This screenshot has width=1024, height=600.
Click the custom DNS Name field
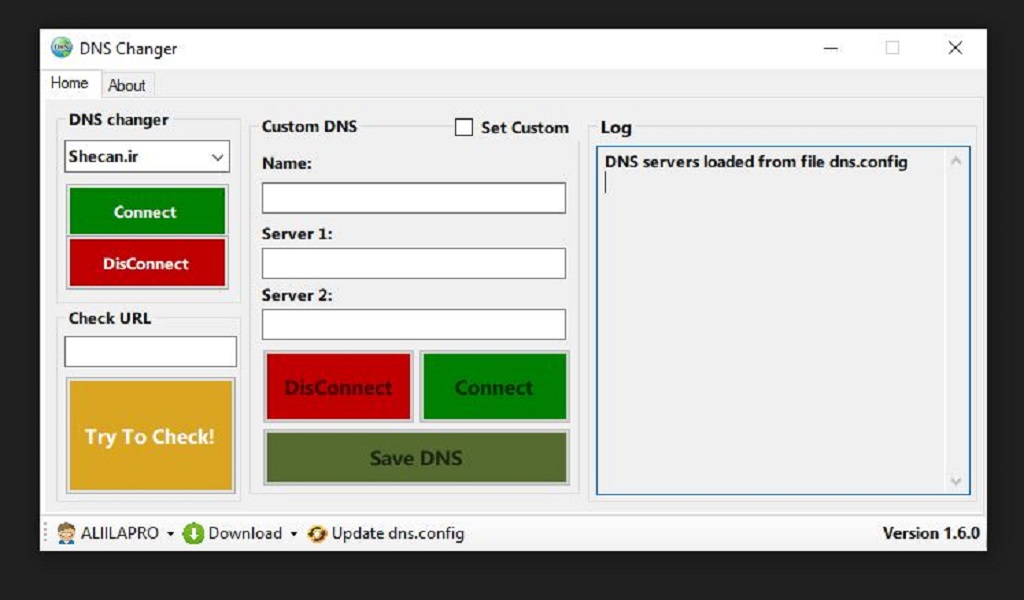pos(414,197)
